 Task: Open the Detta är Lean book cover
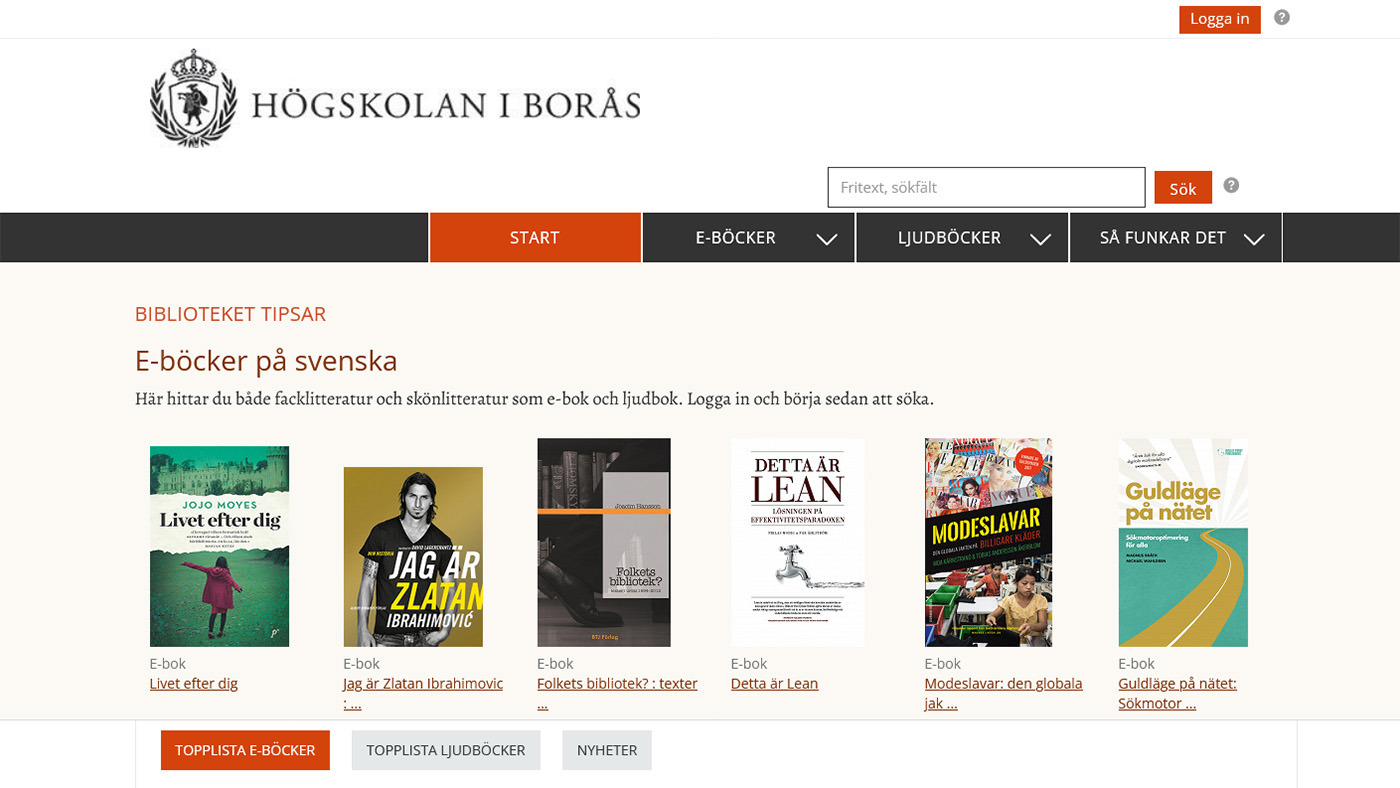tap(797, 542)
